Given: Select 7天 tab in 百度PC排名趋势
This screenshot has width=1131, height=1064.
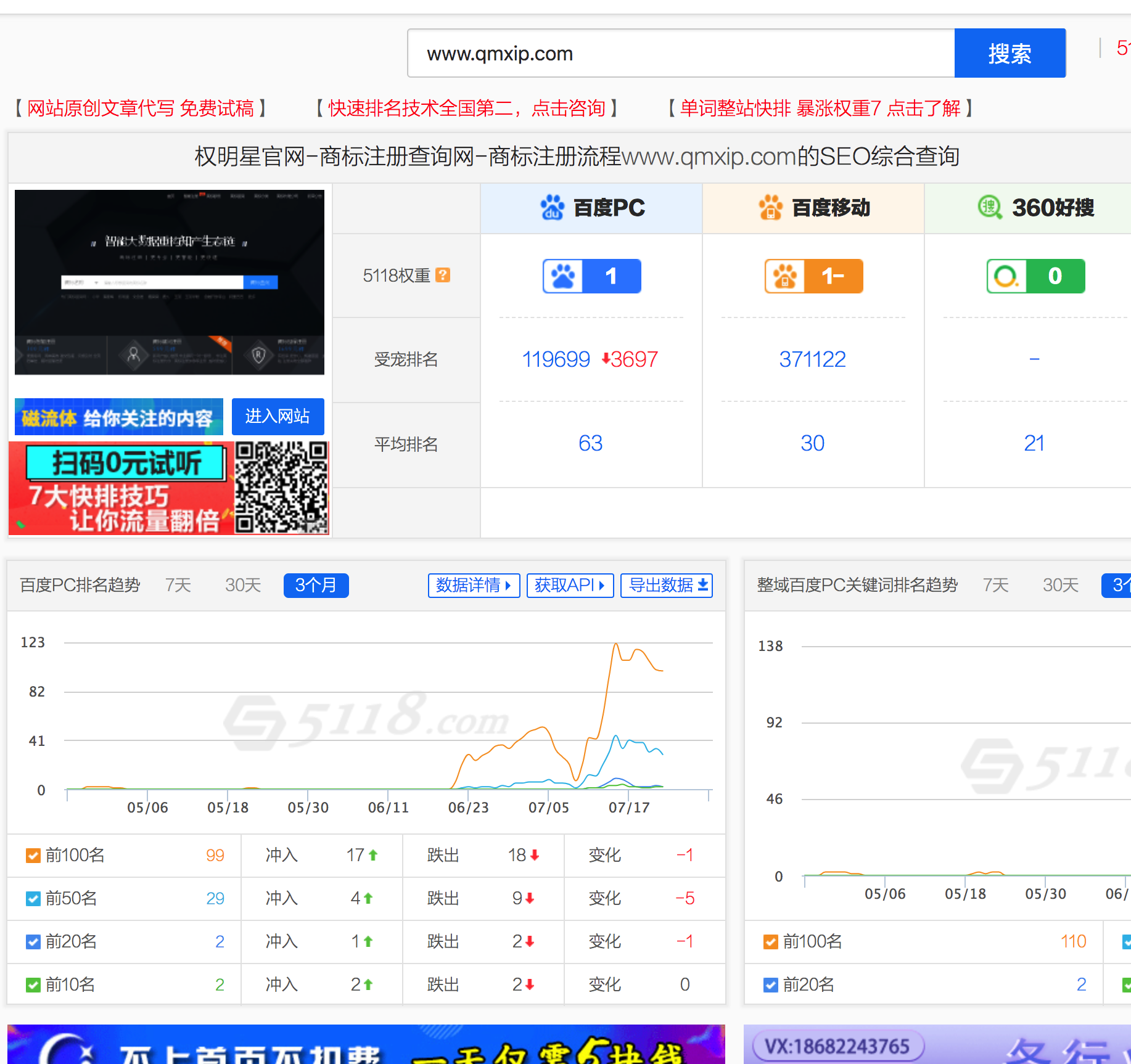Looking at the screenshot, I should pyautogui.click(x=178, y=585).
